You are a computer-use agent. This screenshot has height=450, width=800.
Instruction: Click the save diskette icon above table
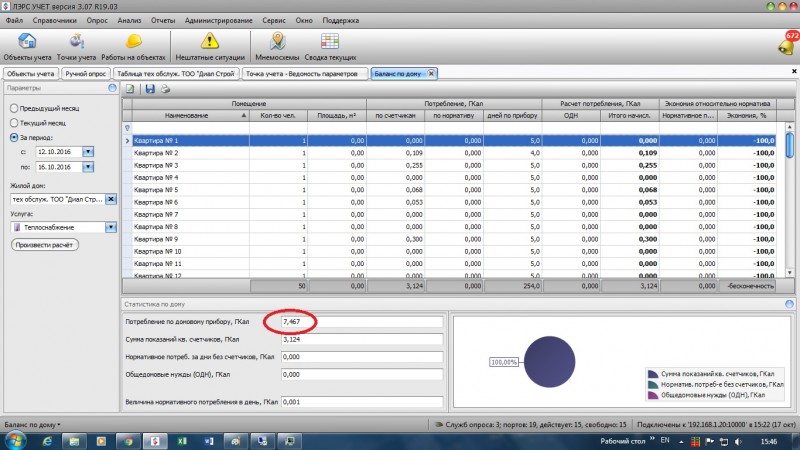[x=150, y=89]
